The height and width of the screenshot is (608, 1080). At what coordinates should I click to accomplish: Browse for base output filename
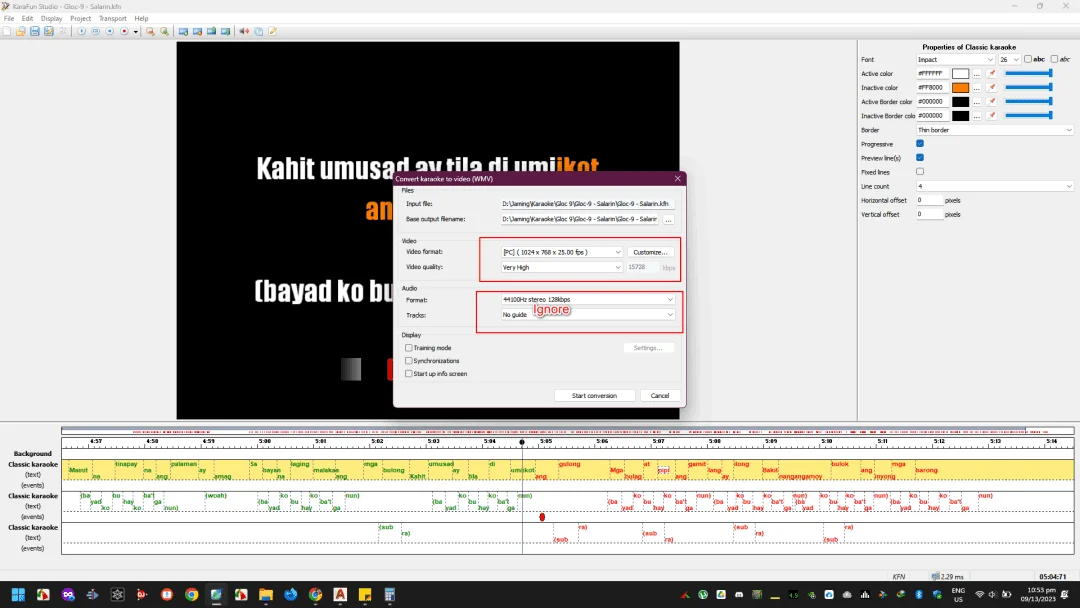(668, 220)
